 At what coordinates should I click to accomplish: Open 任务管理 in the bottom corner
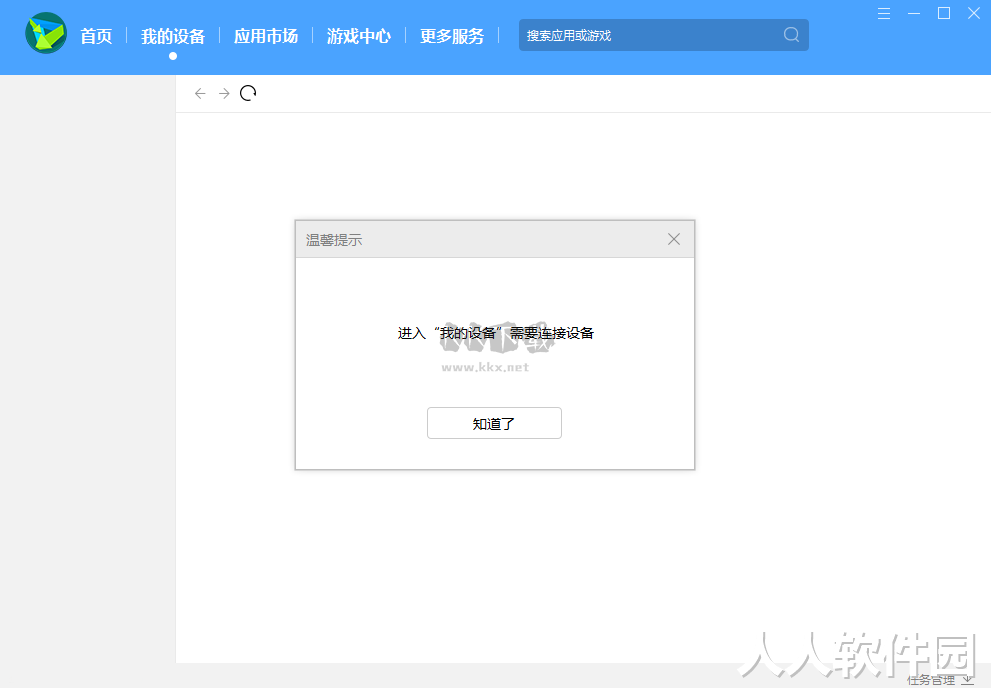(931, 680)
